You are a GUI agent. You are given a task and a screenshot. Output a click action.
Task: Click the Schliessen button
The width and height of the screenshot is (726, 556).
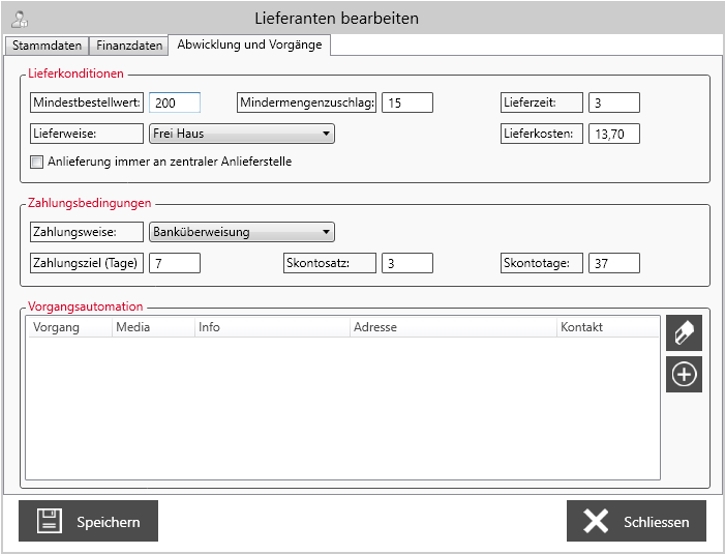(636, 521)
